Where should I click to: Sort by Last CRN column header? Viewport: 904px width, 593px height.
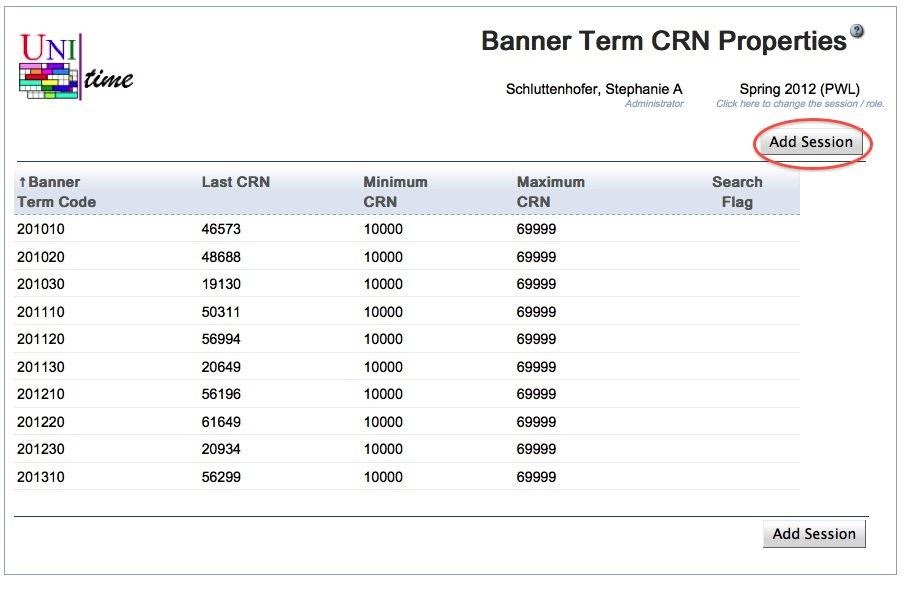(236, 182)
